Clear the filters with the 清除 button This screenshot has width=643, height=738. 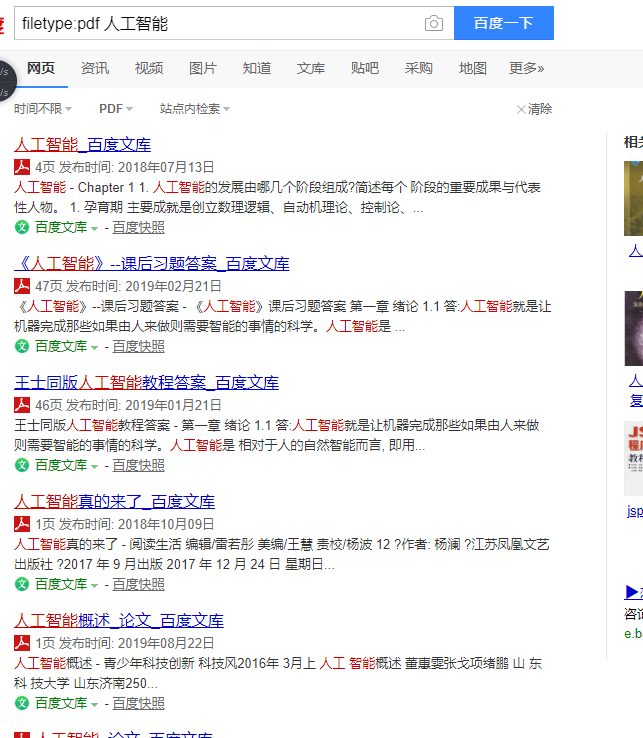[534, 109]
